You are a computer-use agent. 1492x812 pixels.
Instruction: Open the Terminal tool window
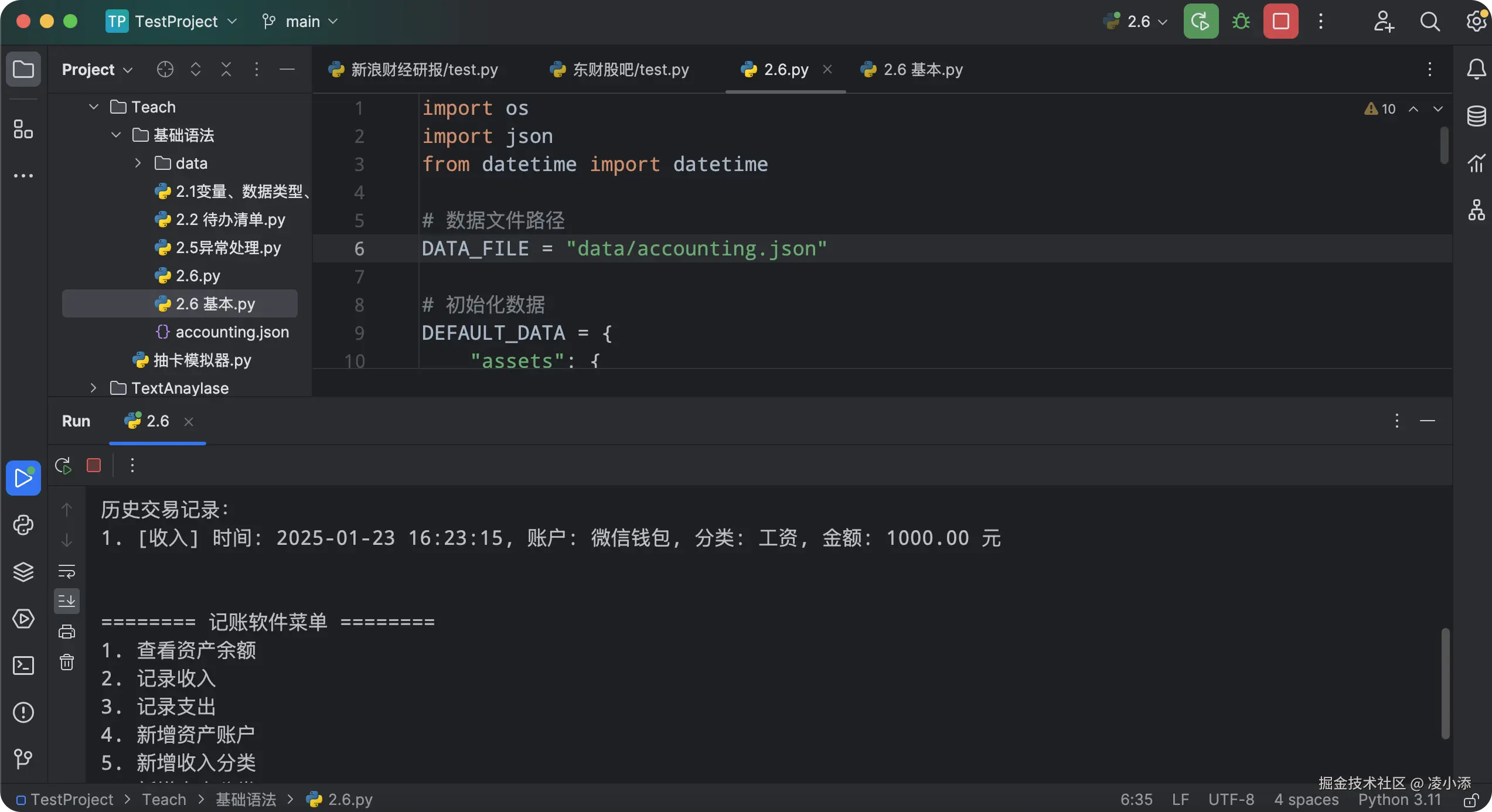(23, 666)
